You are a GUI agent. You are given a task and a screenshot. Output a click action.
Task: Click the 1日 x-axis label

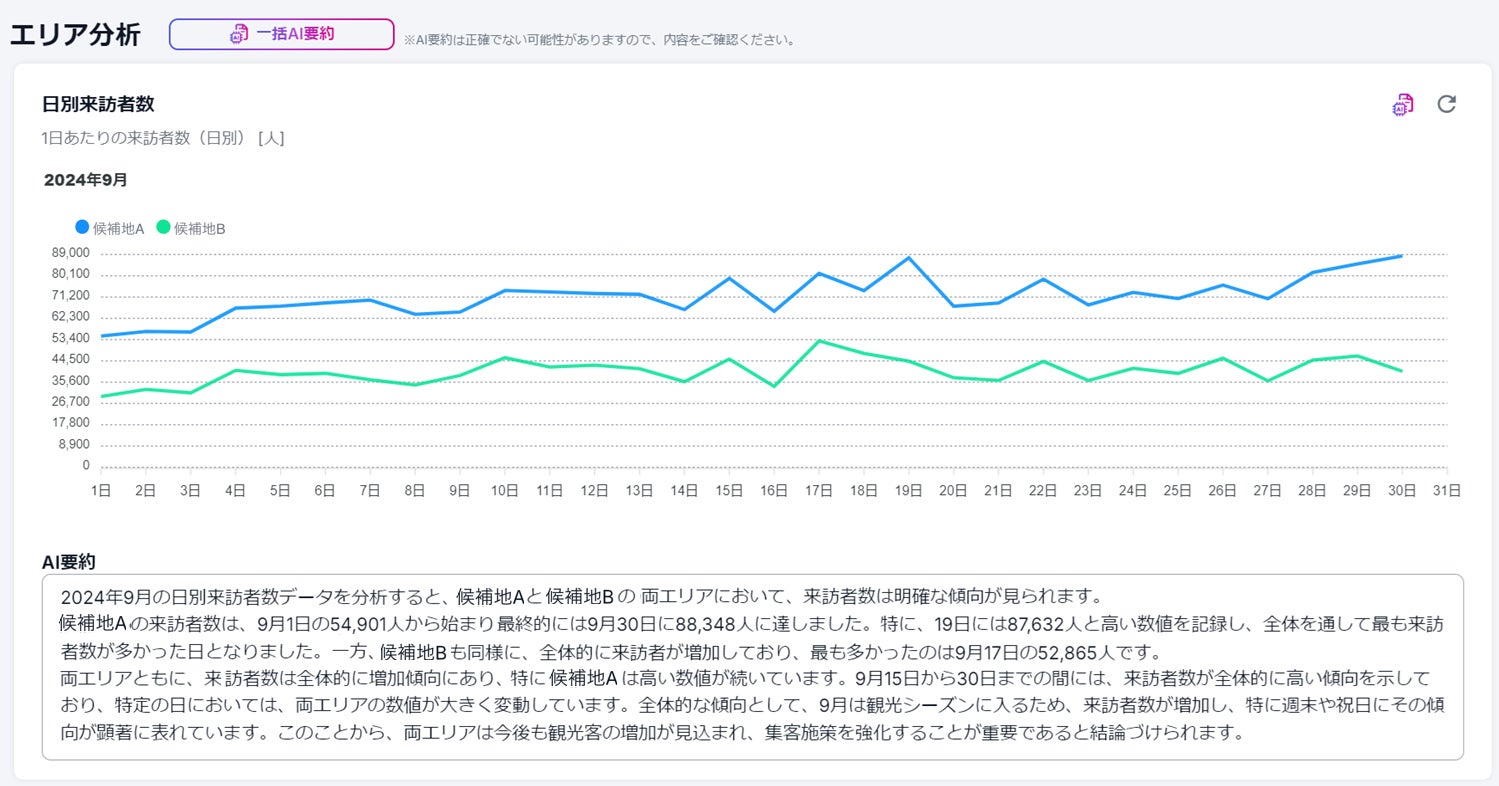pyautogui.click(x=101, y=490)
